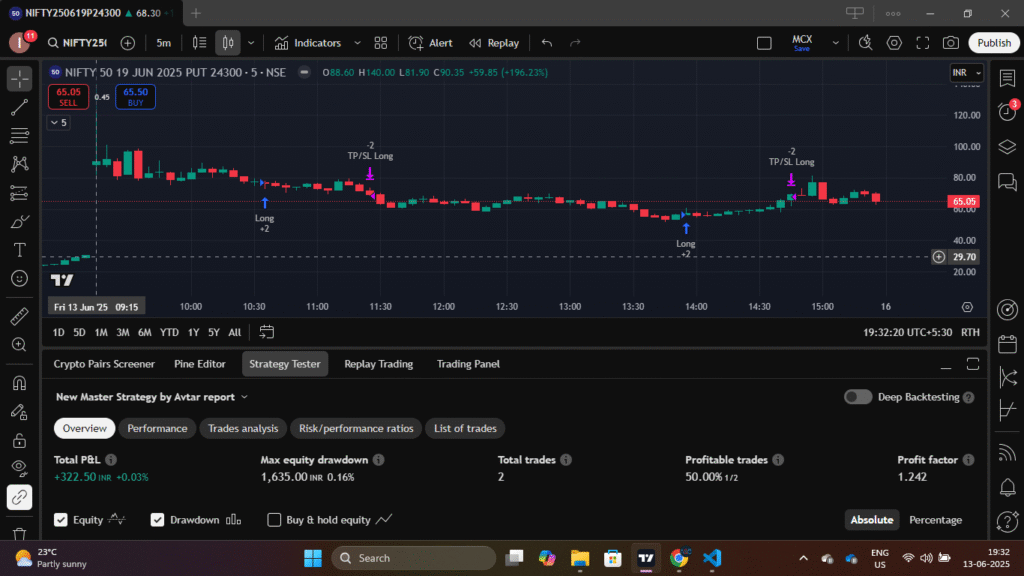1024x576 pixels.
Task: Select the brush drawing tool
Action: tap(20, 222)
